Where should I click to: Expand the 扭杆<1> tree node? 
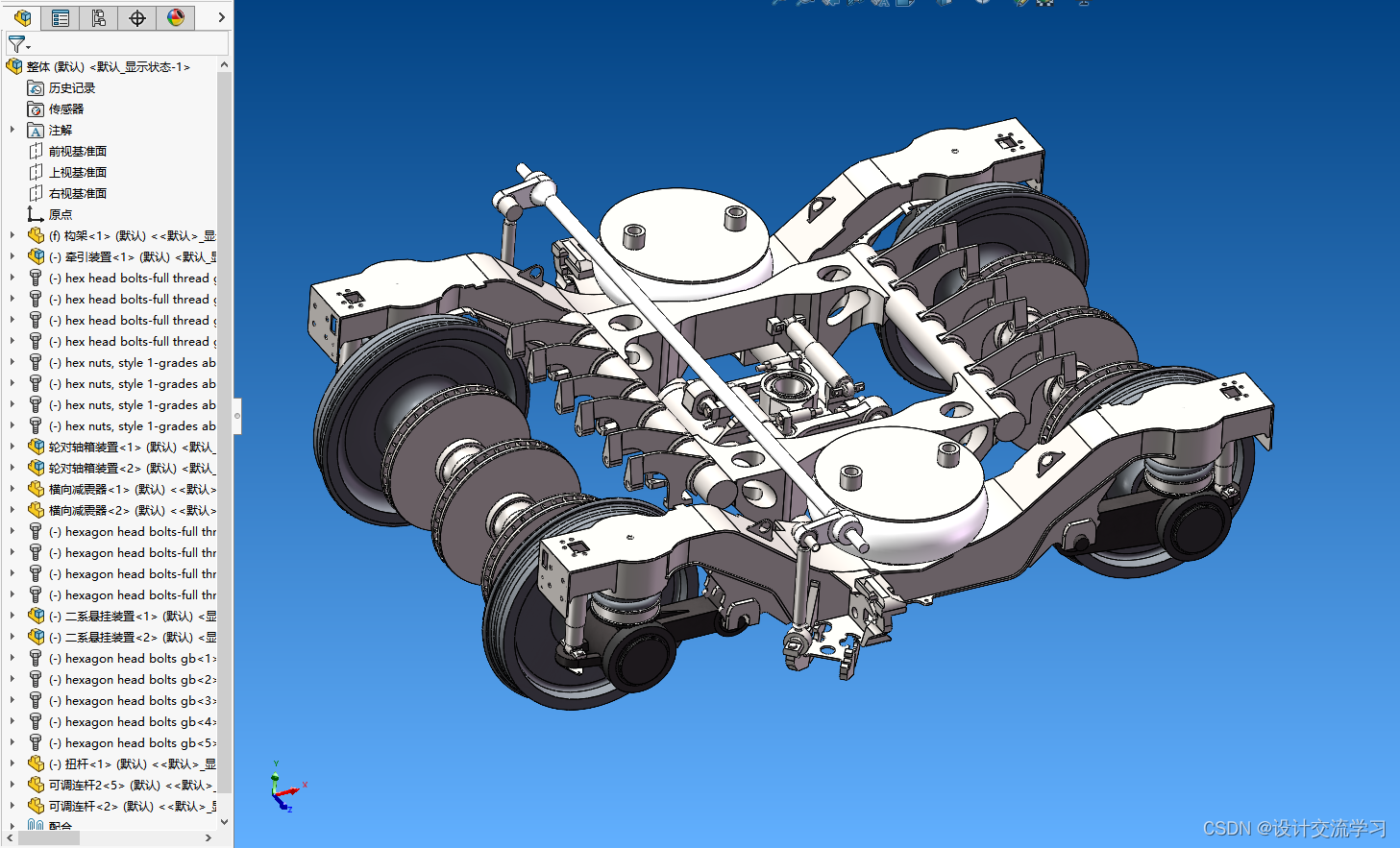[x=12, y=763]
